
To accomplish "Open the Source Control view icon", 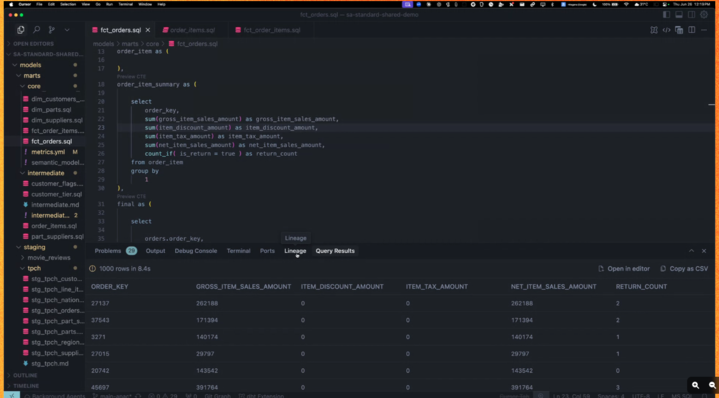I will coord(52,30).
